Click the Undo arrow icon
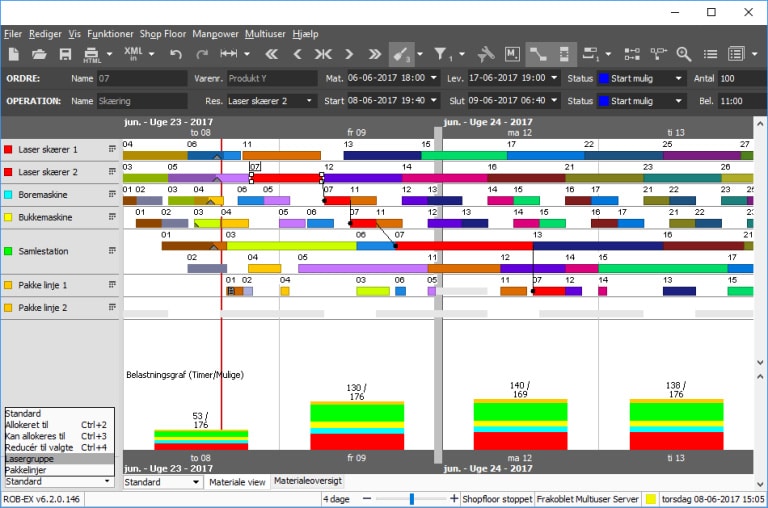 176,54
